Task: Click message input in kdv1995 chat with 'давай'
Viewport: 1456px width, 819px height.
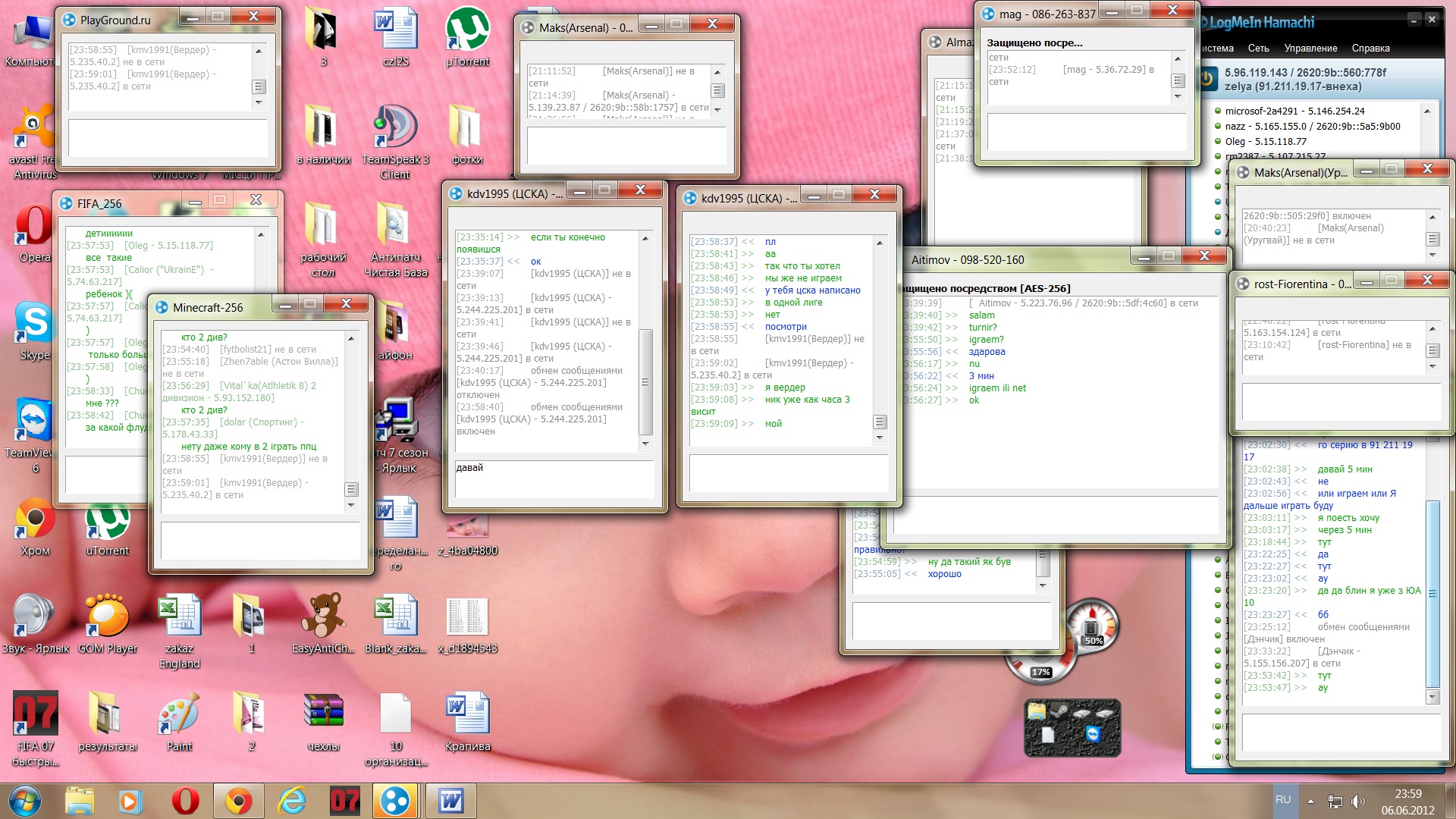Action: coord(554,479)
